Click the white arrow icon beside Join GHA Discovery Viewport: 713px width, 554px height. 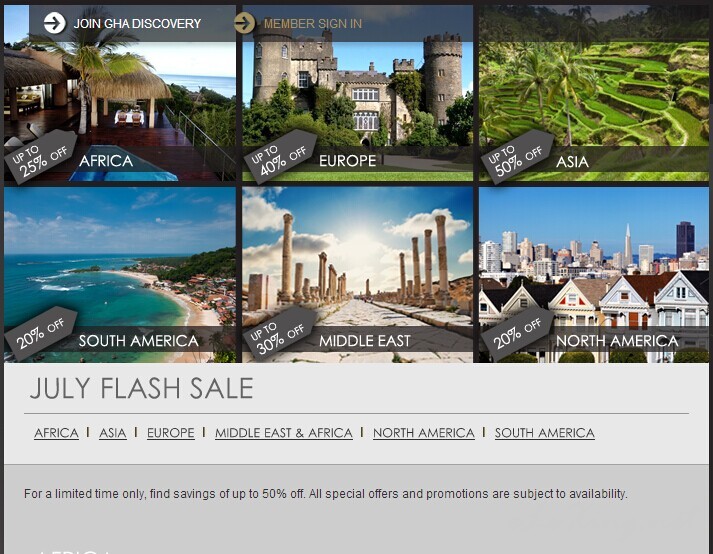coord(55,23)
